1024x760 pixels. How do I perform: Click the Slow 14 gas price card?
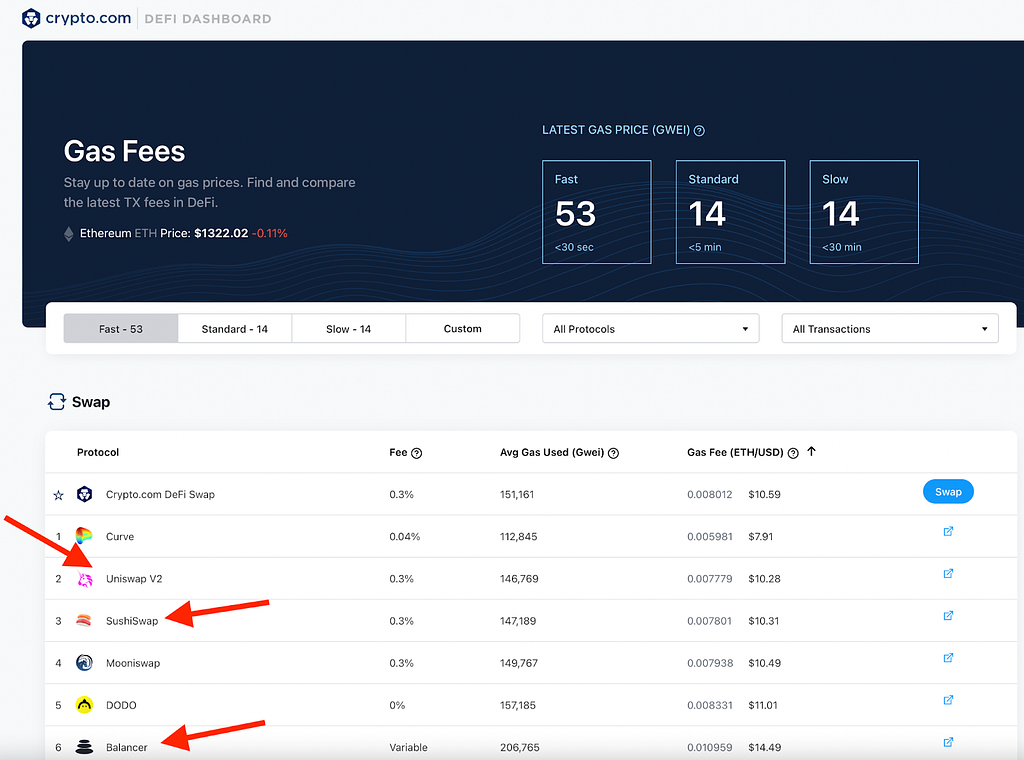tap(864, 212)
